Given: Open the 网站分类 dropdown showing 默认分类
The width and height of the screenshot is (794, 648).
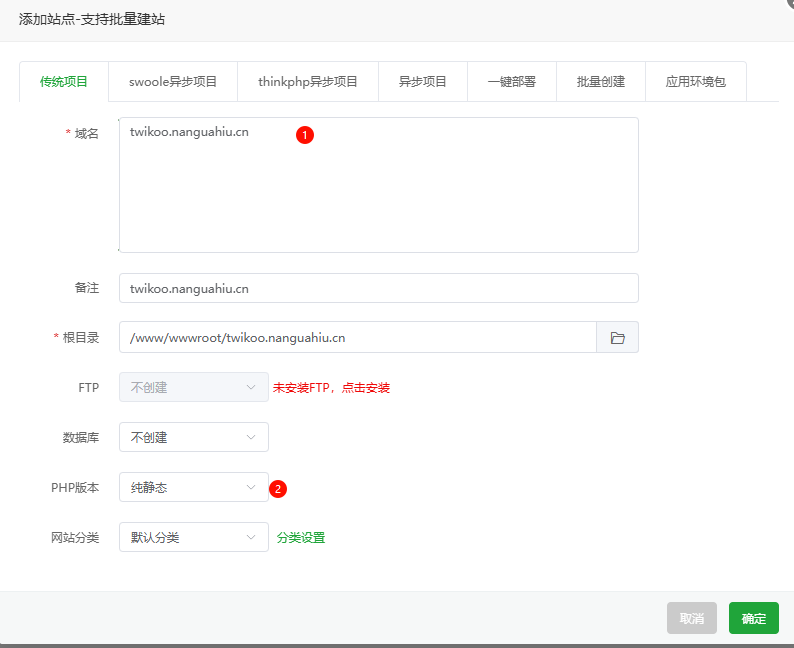Looking at the screenshot, I should point(193,537).
